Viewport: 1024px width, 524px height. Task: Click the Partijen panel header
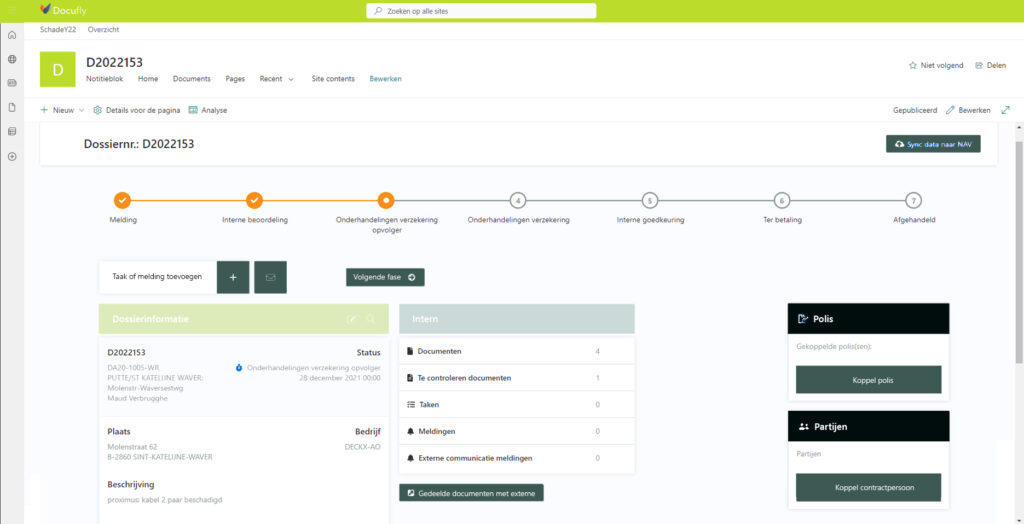coord(869,426)
